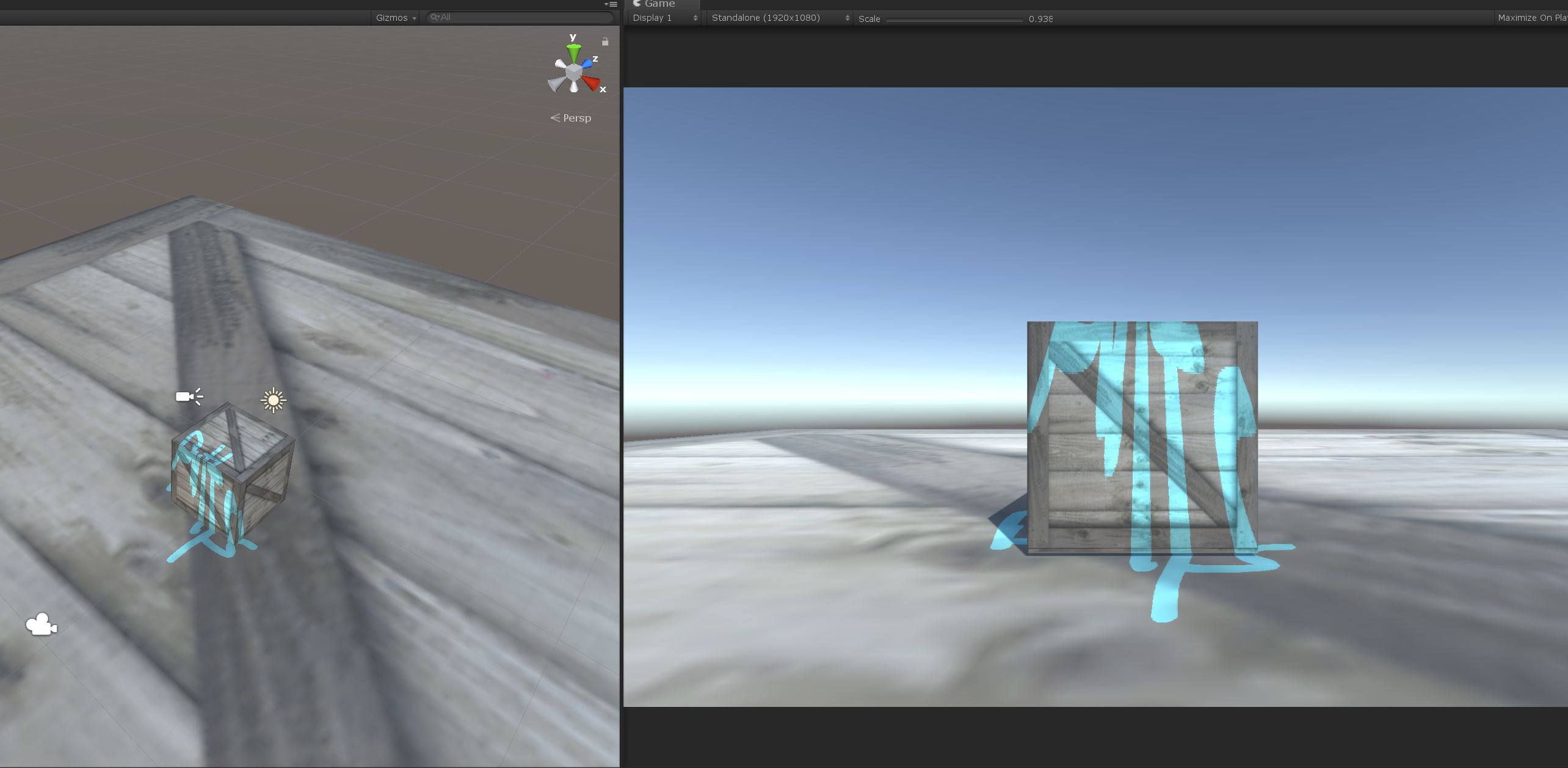Open scene view panel options menu icon
The height and width of the screenshot is (768, 1568).
pyautogui.click(x=611, y=4)
